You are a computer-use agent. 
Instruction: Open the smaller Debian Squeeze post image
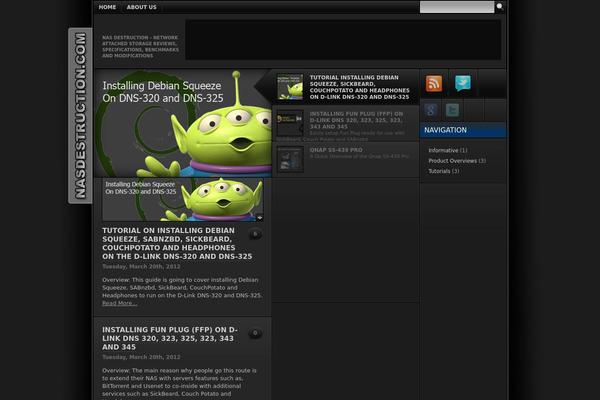(x=183, y=199)
